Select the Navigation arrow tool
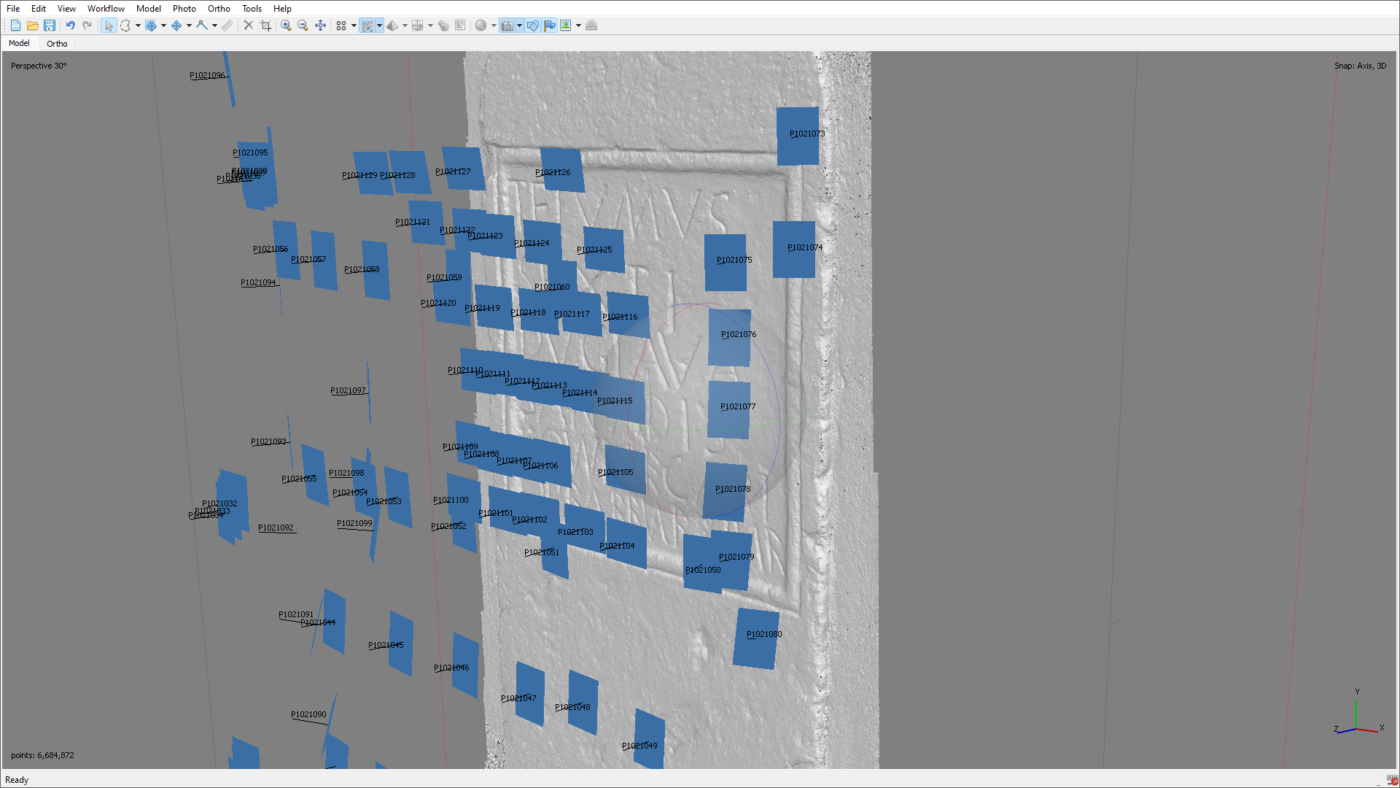 pos(109,25)
